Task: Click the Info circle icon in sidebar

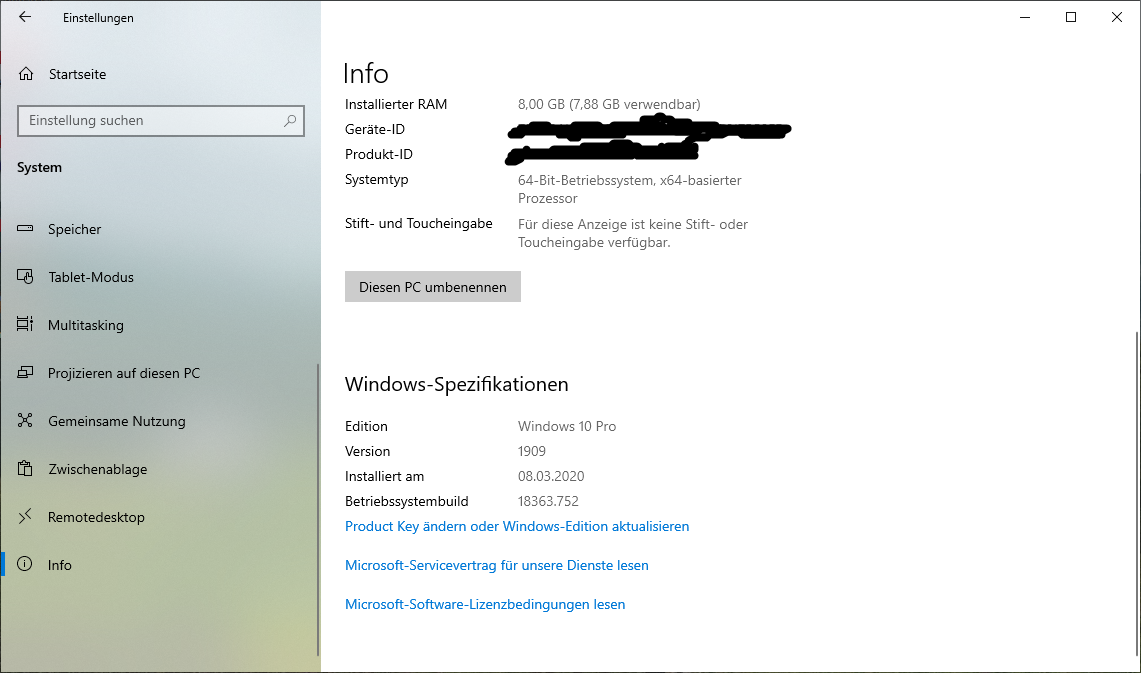Action: pyautogui.click(x=25, y=565)
